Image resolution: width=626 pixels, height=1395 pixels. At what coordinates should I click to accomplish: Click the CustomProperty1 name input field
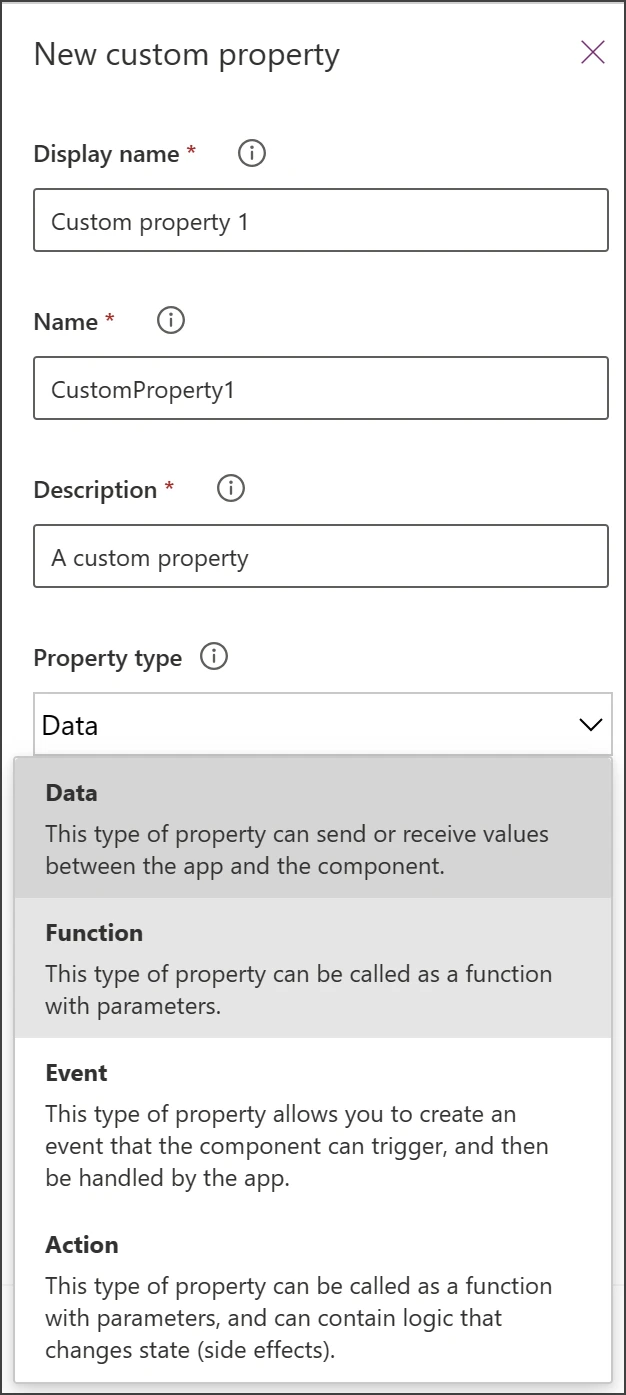pos(320,389)
